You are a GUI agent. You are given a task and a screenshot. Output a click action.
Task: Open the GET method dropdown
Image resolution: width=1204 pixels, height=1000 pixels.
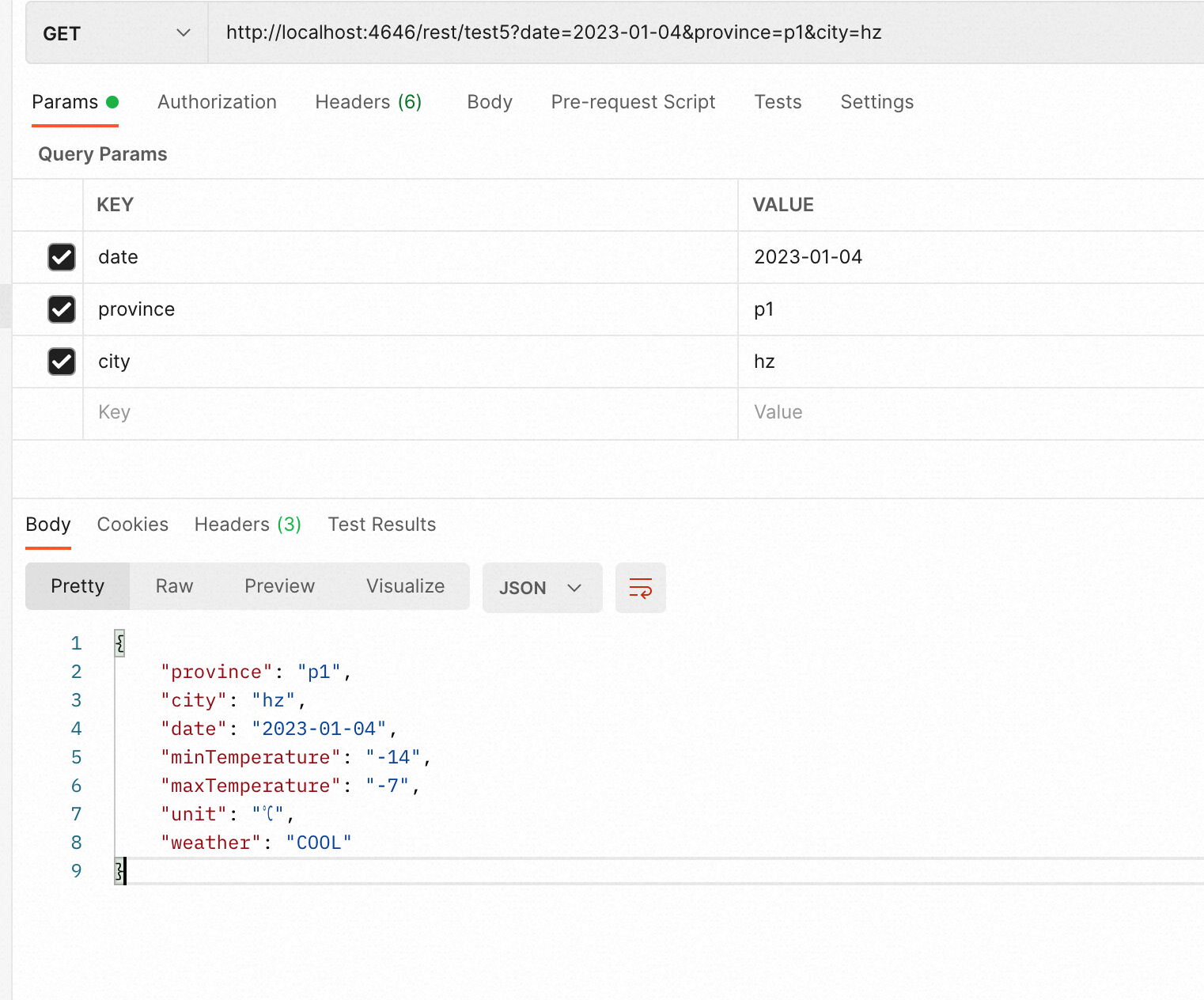click(117, 33)
